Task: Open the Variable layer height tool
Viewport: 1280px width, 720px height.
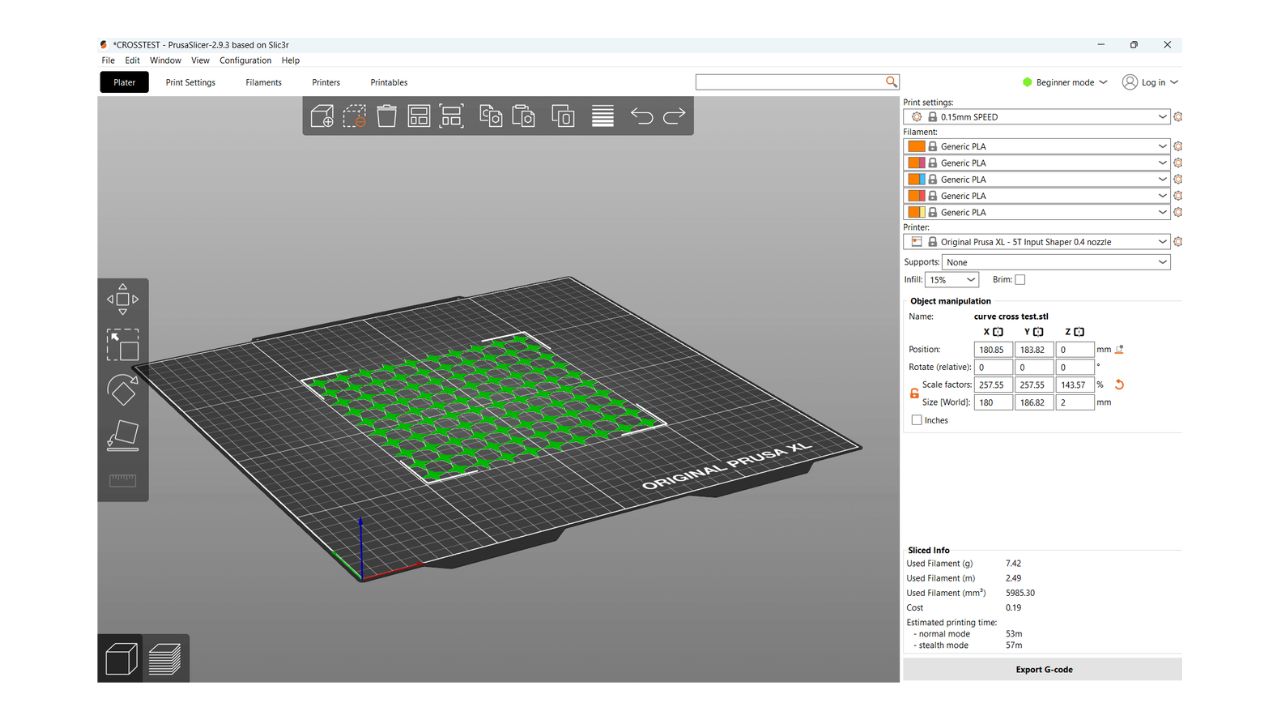Action: 602,116
